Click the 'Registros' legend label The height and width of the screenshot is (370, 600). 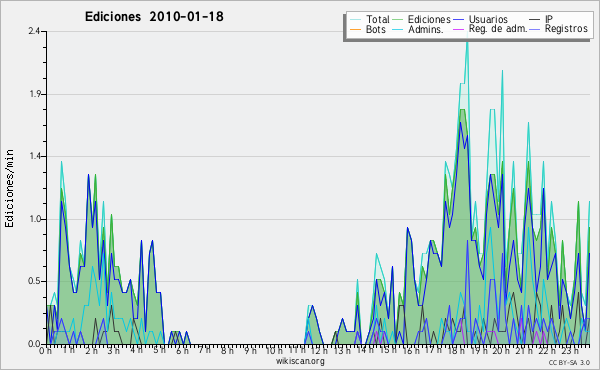pos(566,29)
